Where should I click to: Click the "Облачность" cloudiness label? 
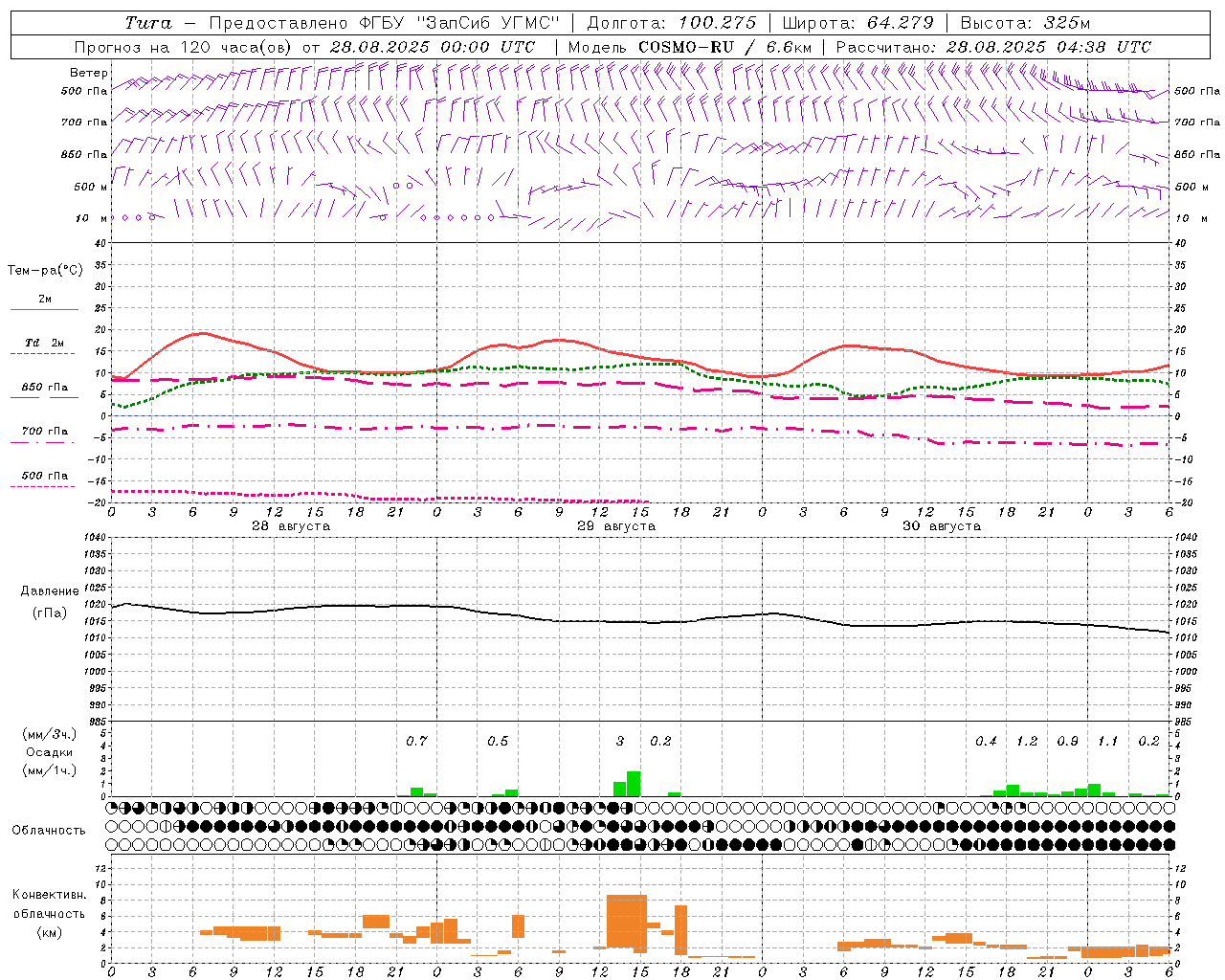click(50, 831)
